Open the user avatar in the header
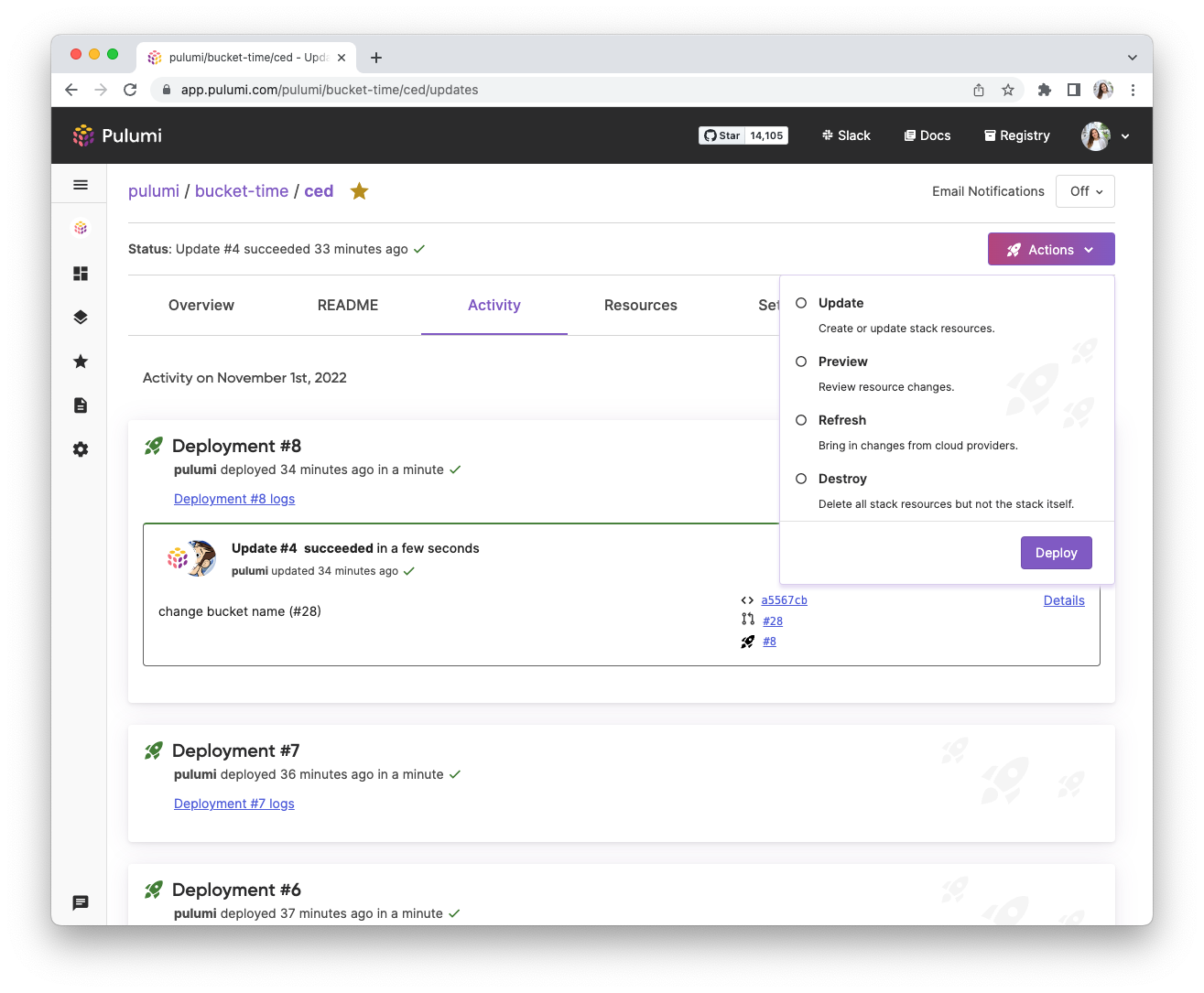 pyautogui.click(x=1096, y=135)
